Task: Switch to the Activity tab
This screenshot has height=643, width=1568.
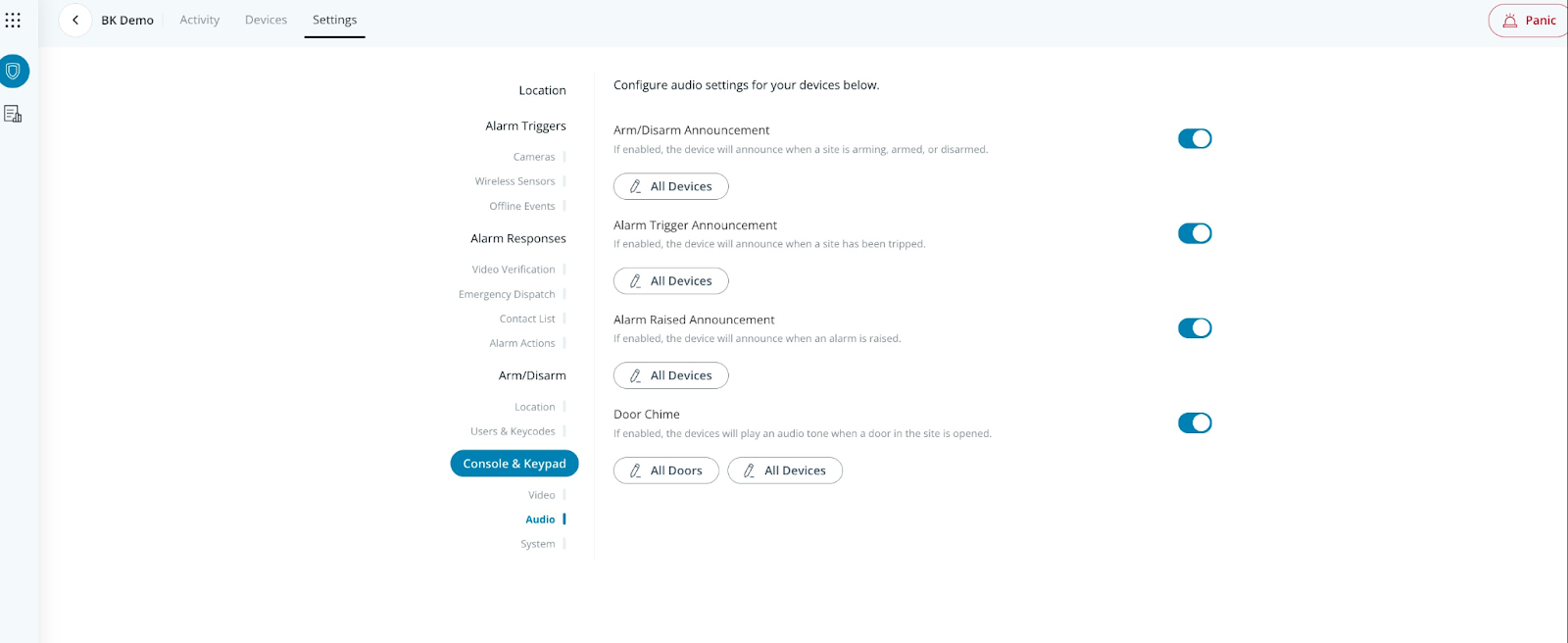Action: [x=200, y=20]
